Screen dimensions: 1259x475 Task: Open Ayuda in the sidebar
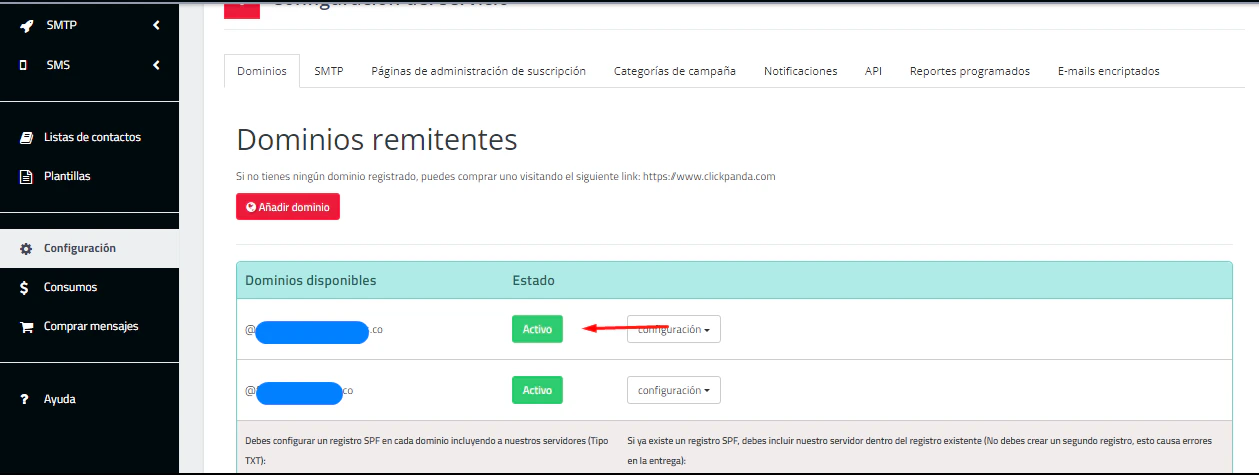pyautogui.click(x=59, y=399)
